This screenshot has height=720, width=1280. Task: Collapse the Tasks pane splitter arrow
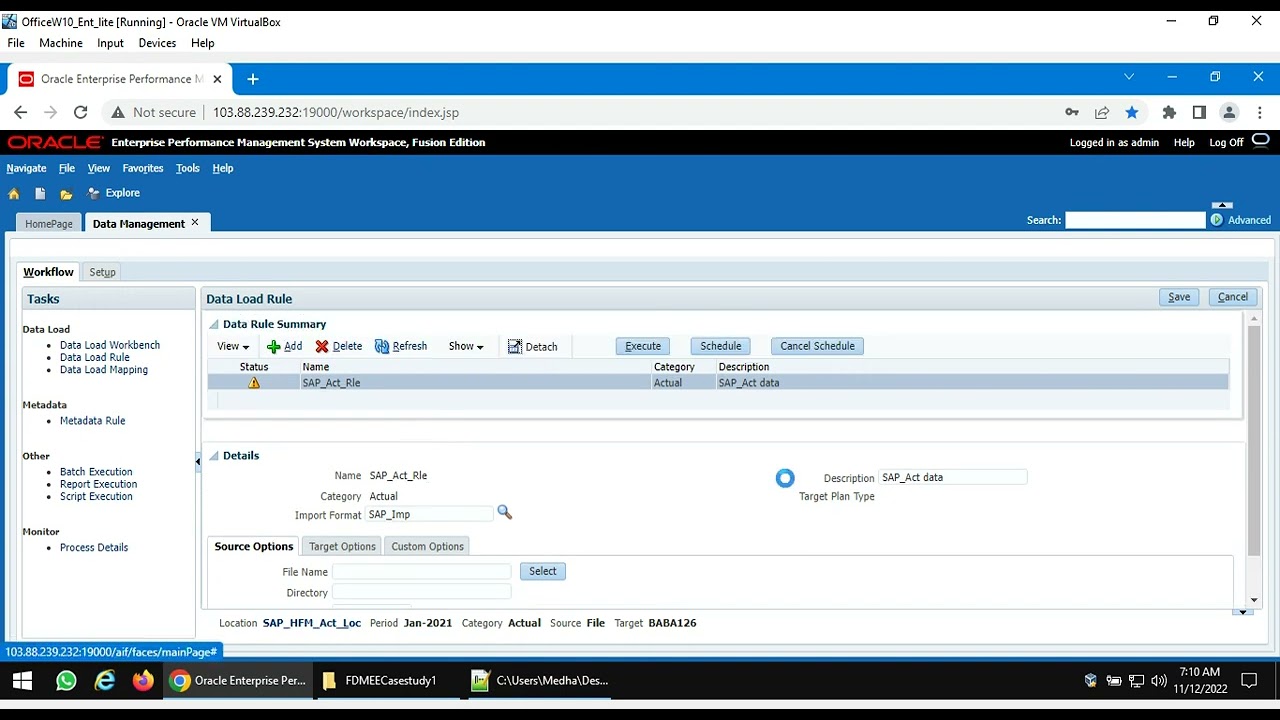pyautogui.click(x=198, y=461)
